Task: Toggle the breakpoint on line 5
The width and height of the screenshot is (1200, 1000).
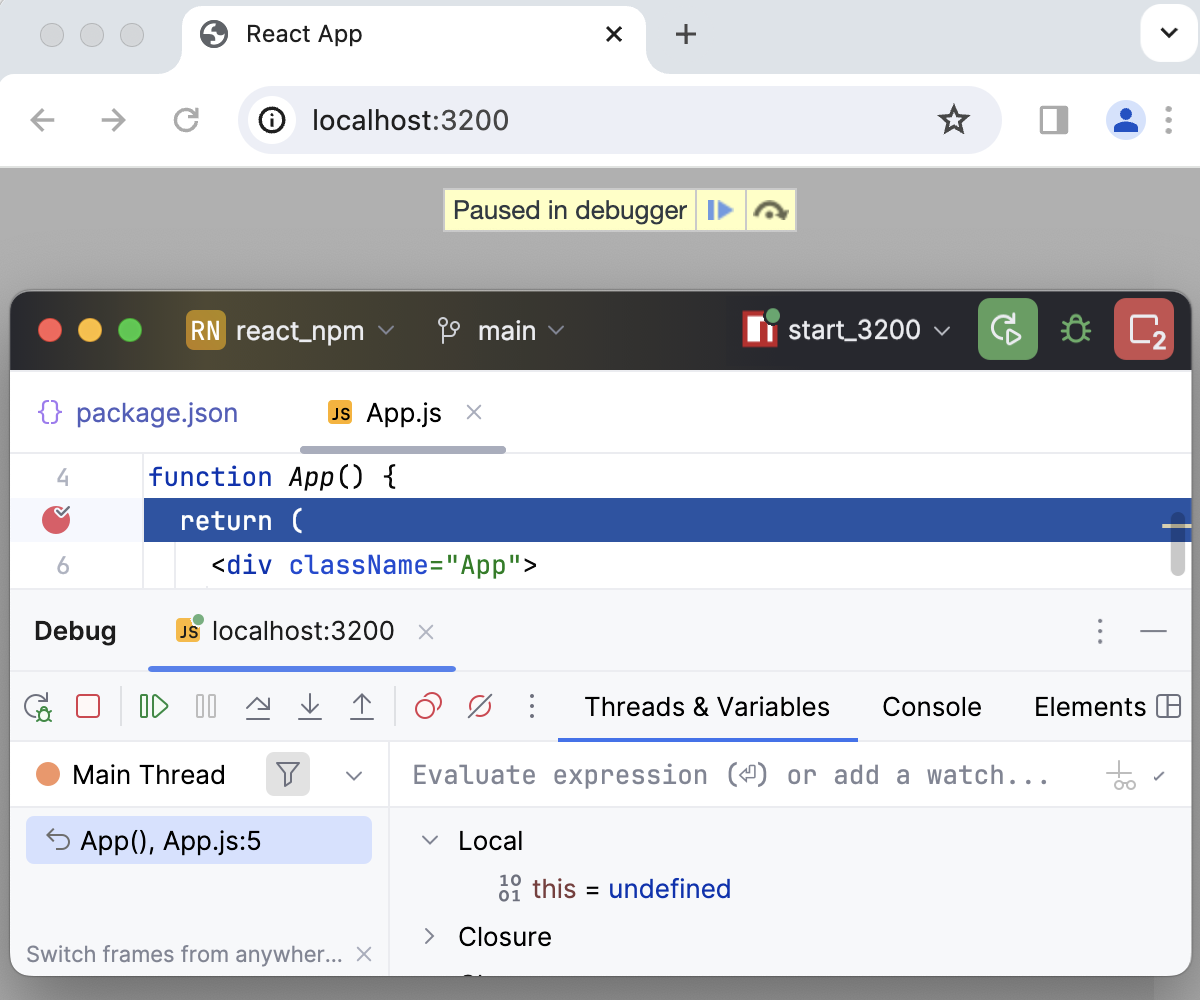Action: click(x=57, y=519)
